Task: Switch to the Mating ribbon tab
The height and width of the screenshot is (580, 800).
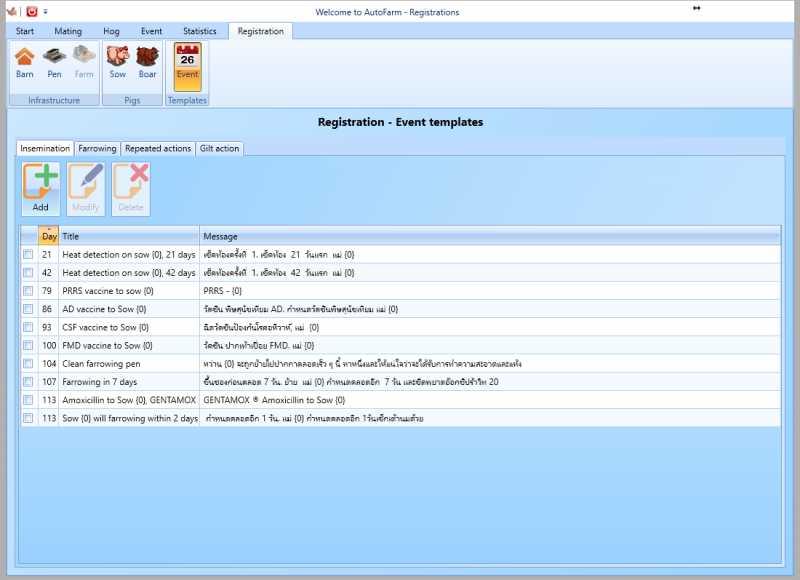Action: click(x=68, y=31)
